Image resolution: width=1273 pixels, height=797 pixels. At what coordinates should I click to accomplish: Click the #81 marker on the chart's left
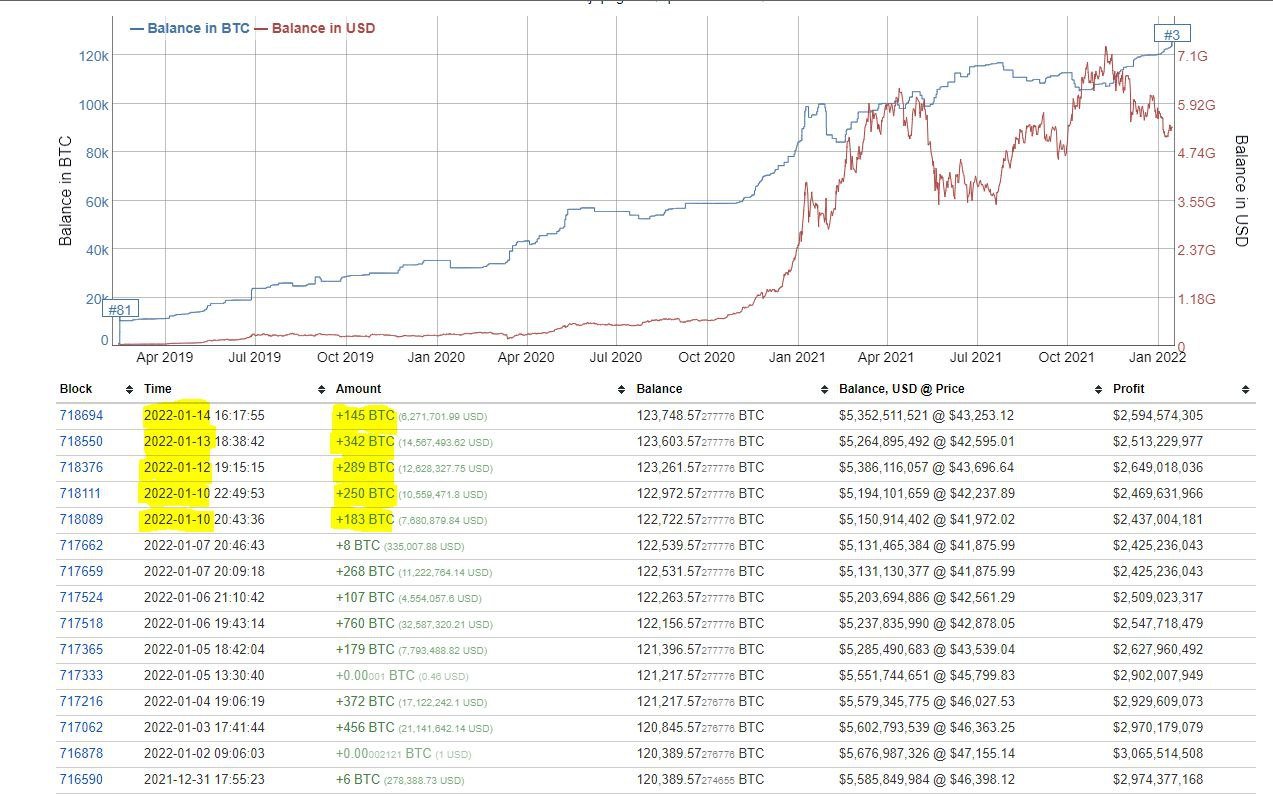(122, 310)
